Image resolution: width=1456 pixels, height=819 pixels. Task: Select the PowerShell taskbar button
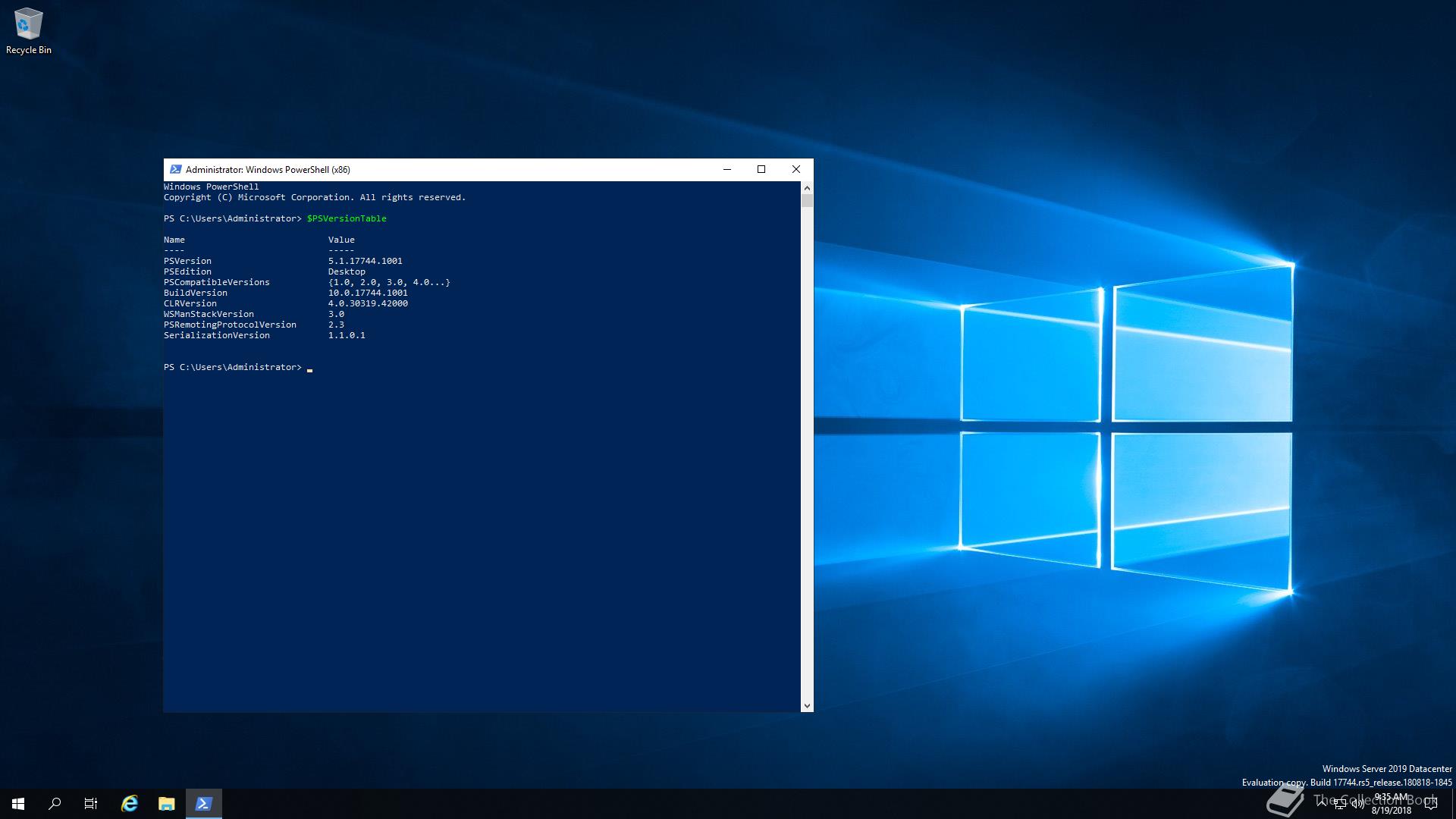pyautogui.click(x=204, y=804)
